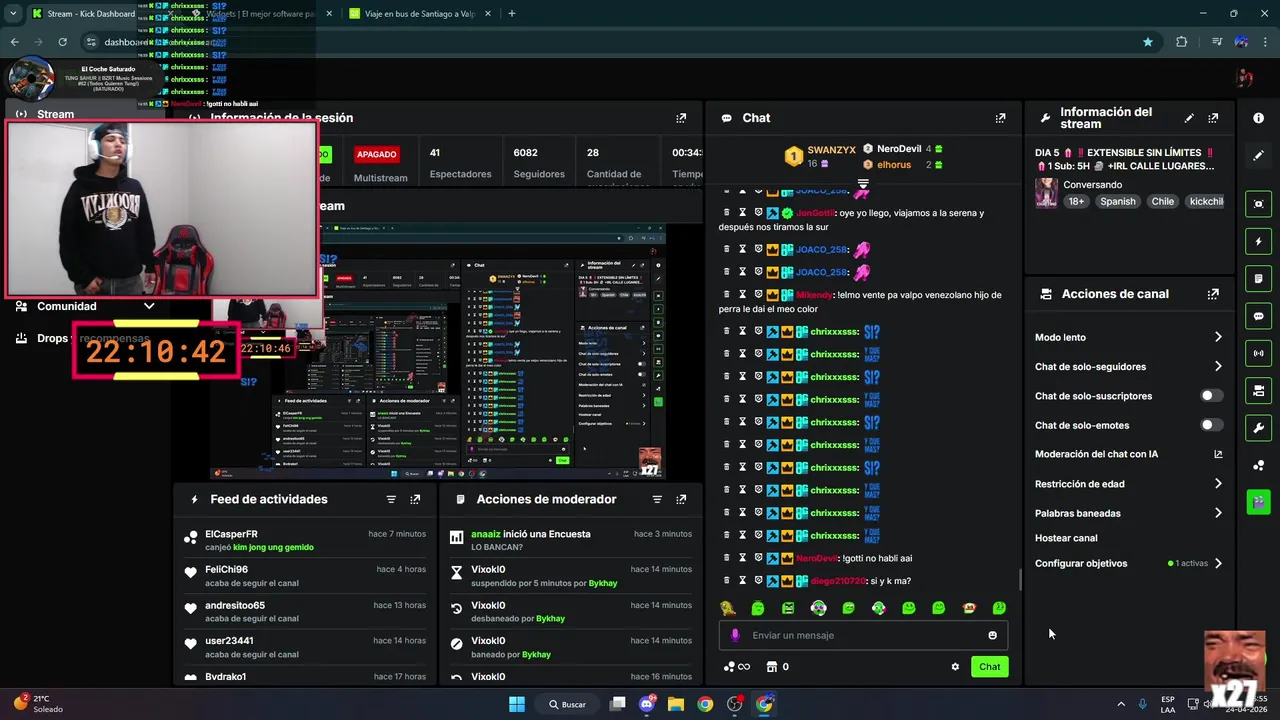Click into Enviar un mensaje input field
Image resolution: width=1280 pixels, height=720 pixels.
tap(865, 635)
